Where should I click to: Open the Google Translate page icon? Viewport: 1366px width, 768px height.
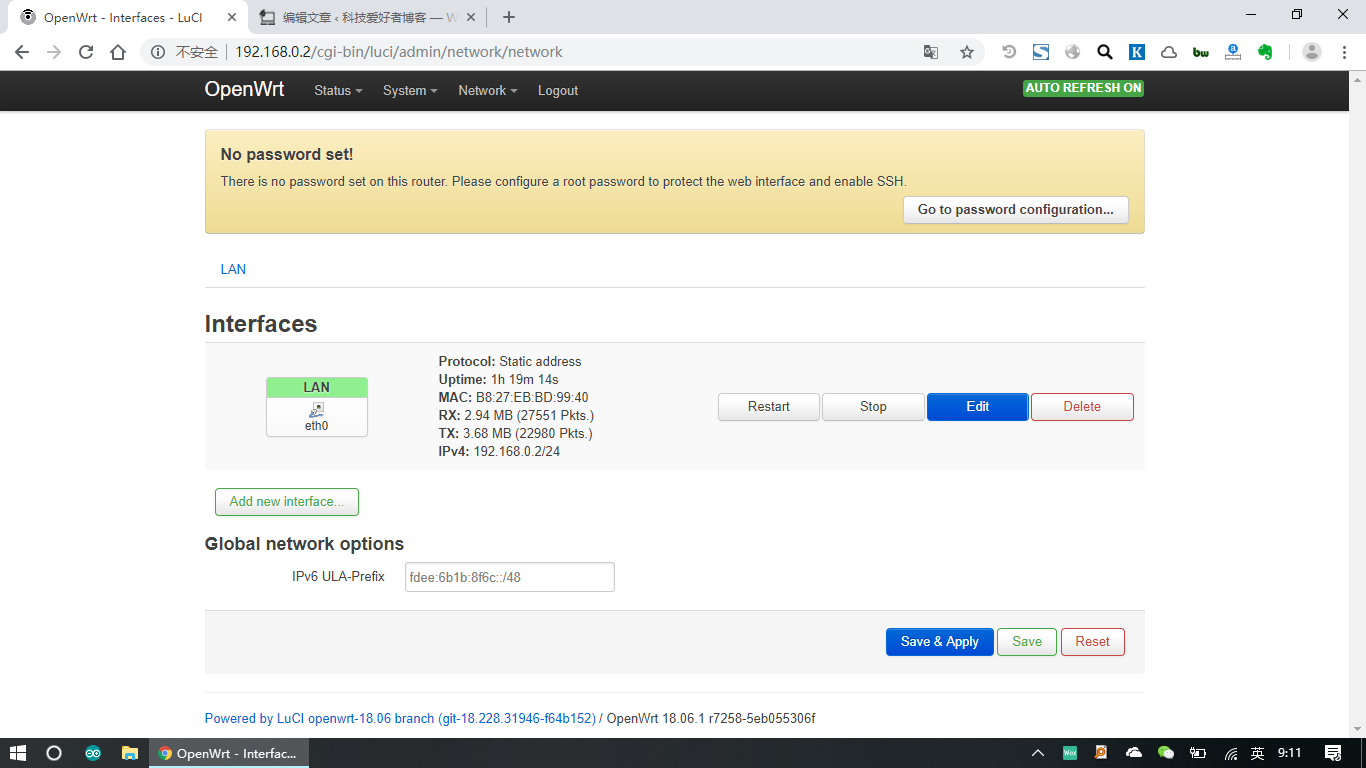pyautogui.click(x=931, y=52)
